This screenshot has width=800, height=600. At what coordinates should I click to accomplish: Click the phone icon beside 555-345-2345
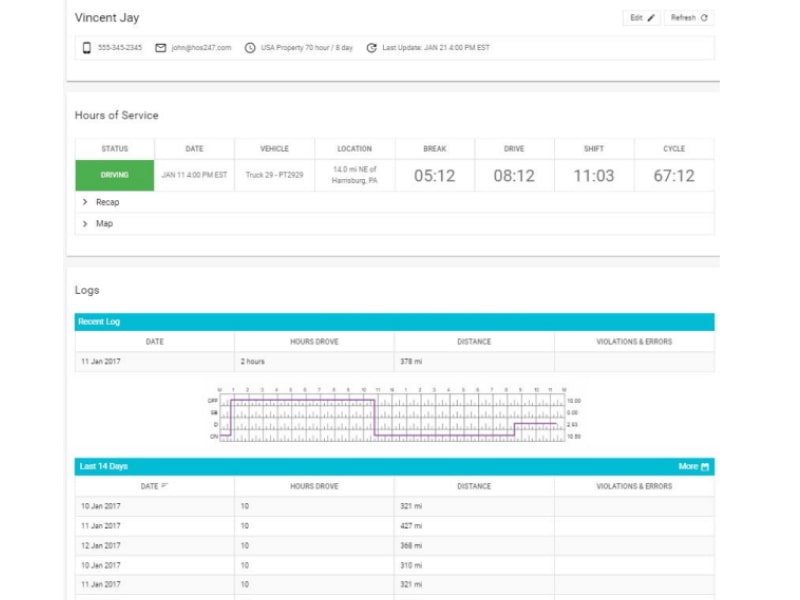pos(87,48)
